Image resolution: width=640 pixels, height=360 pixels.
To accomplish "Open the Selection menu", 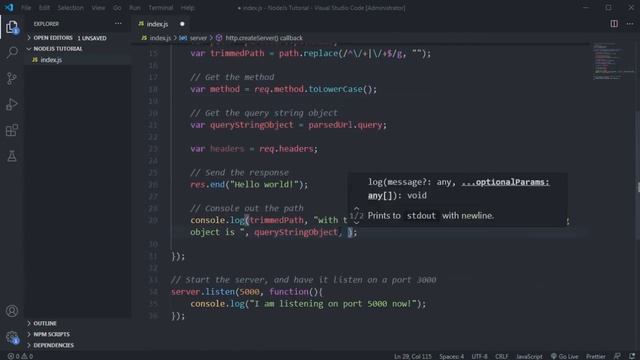I will 70,8.
